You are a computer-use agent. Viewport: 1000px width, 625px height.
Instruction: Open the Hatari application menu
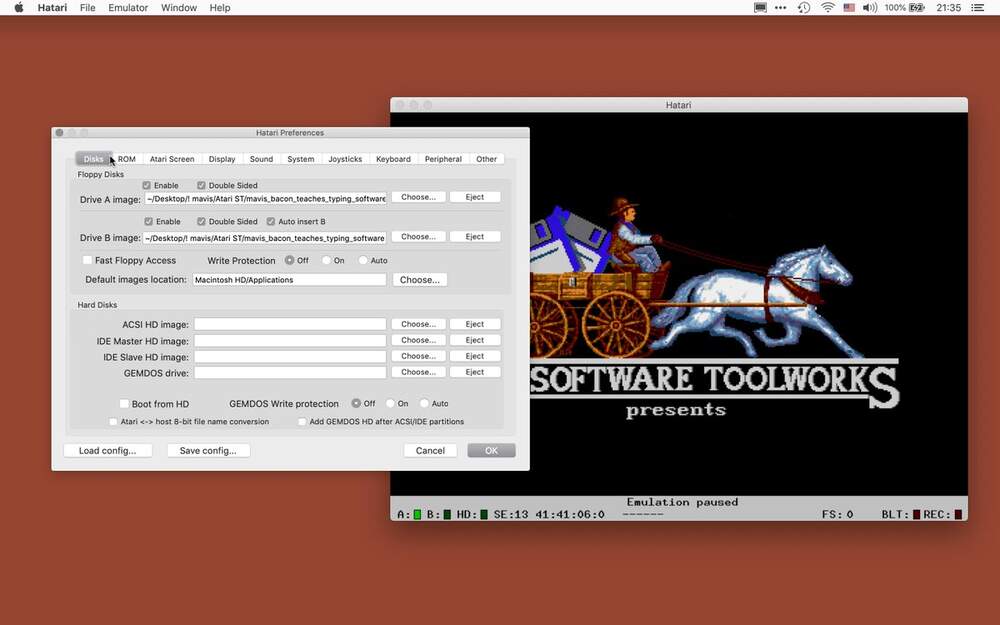52,8
